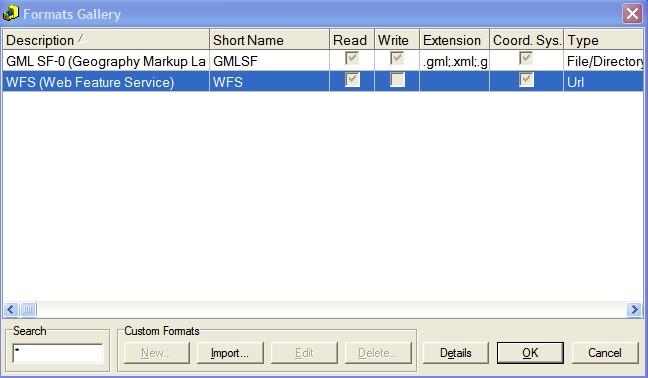The width and height of the screenshot is (648, 378).
Task: Click the greyed-out New... button
Action: click(x=156, y=353)
